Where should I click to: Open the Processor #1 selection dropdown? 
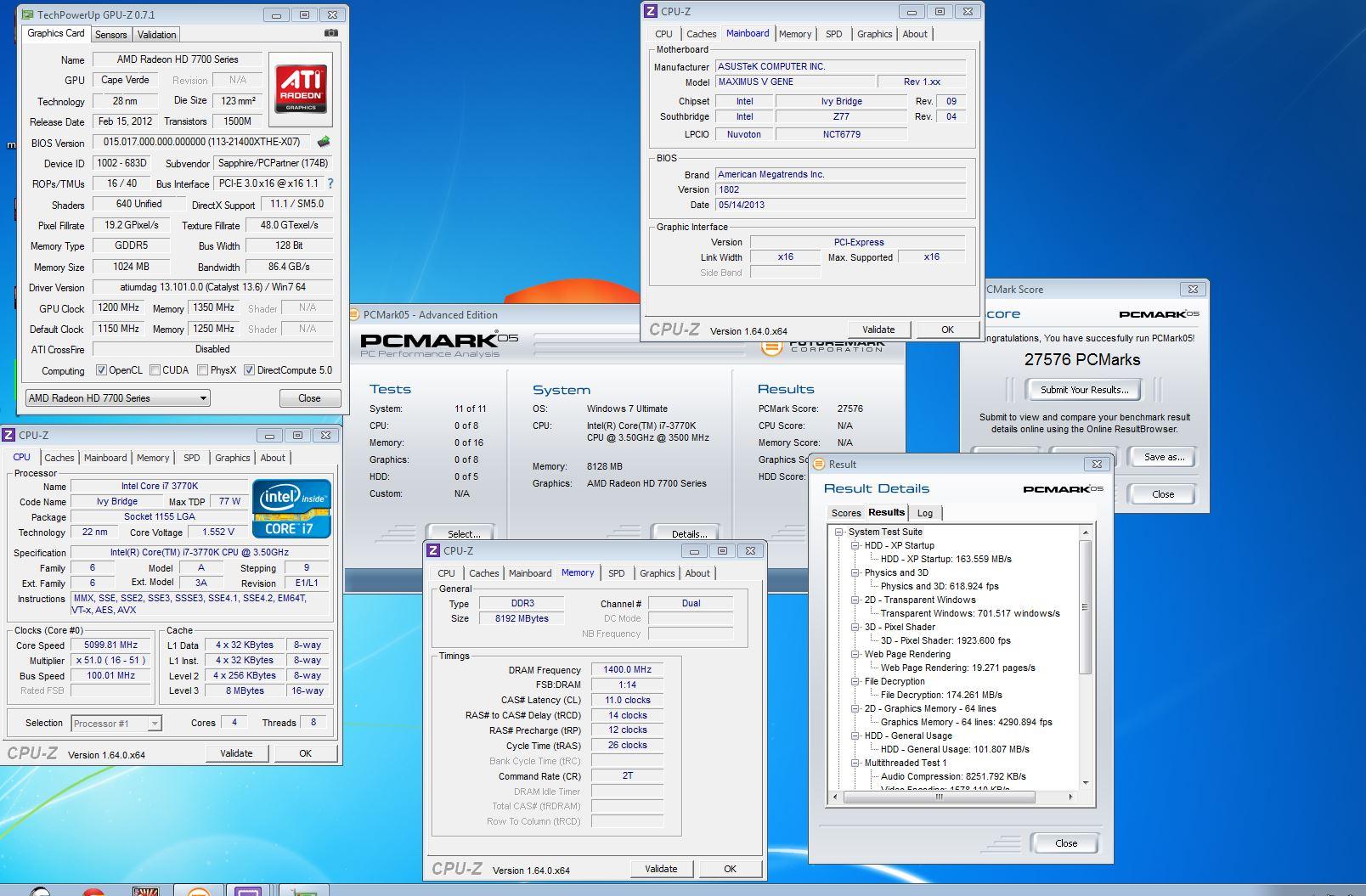click(116, 724)
